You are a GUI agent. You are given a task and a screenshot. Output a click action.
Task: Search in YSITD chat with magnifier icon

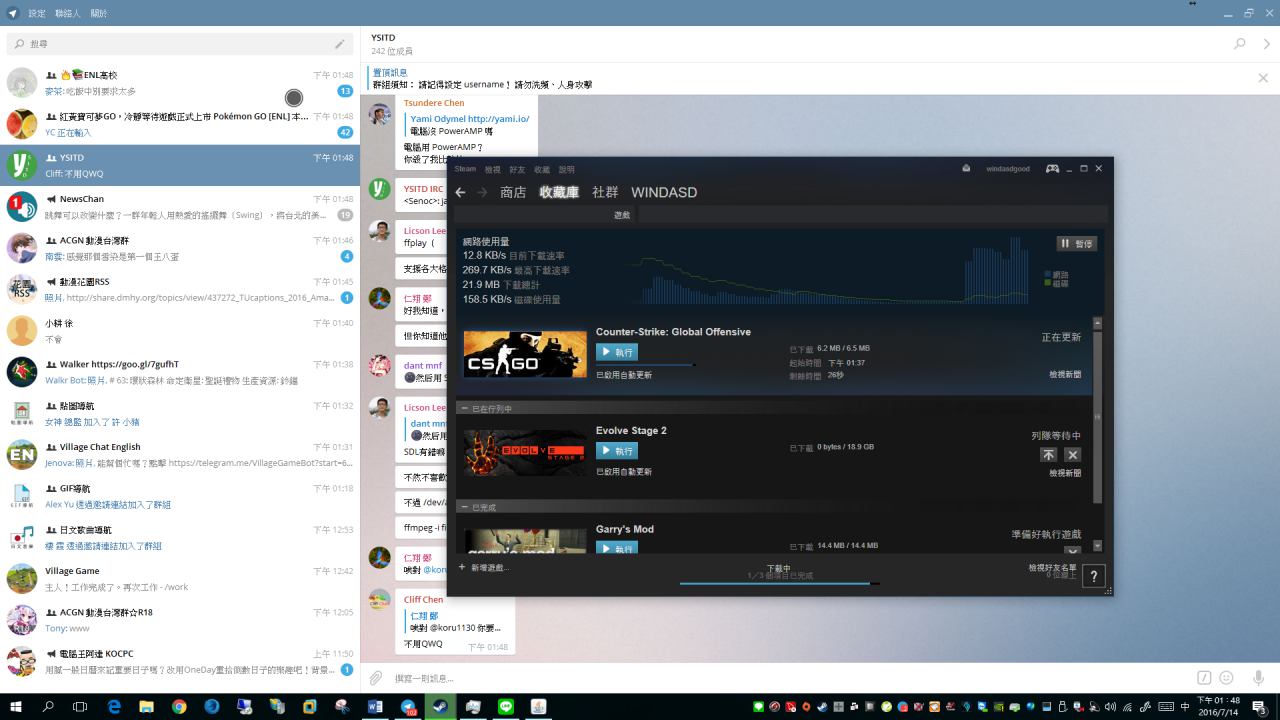click(1240, 44)
